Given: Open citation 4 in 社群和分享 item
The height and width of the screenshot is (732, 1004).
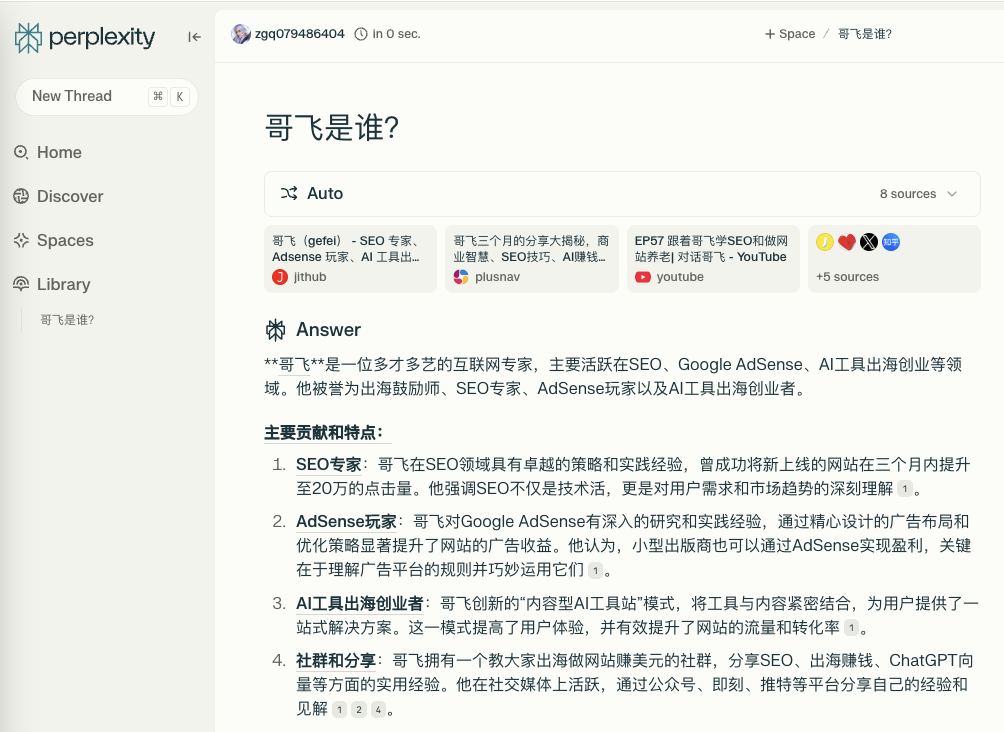Looking at the screenshot, I should tap(378, 709).
